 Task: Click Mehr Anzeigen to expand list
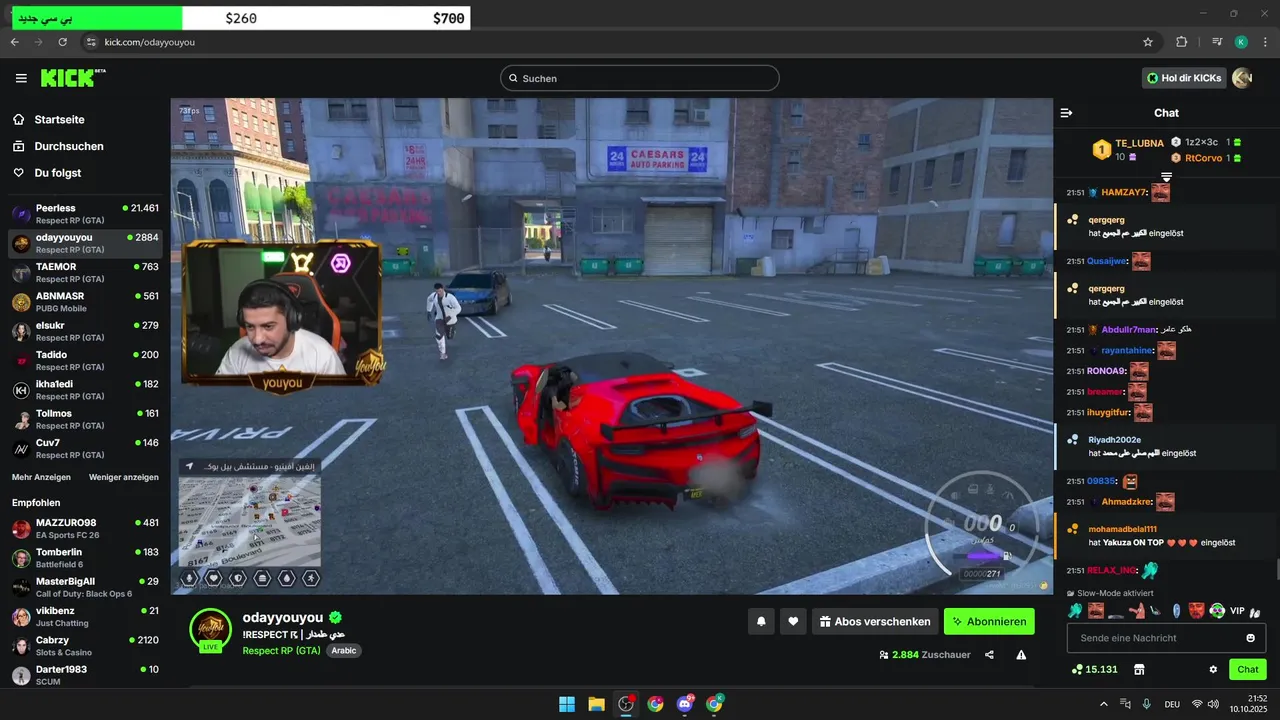41,477
